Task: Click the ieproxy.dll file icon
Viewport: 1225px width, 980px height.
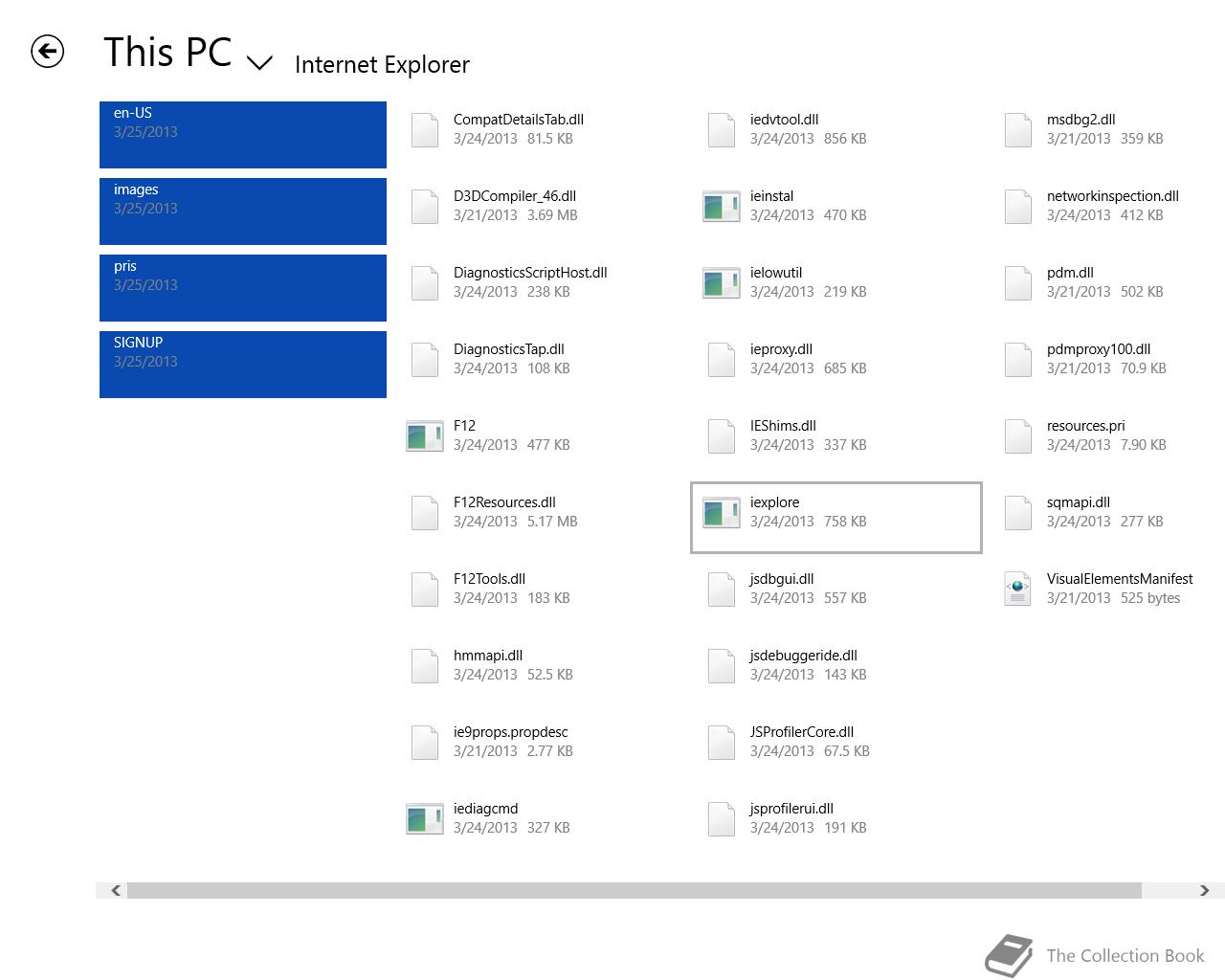Action: point(722,360)
